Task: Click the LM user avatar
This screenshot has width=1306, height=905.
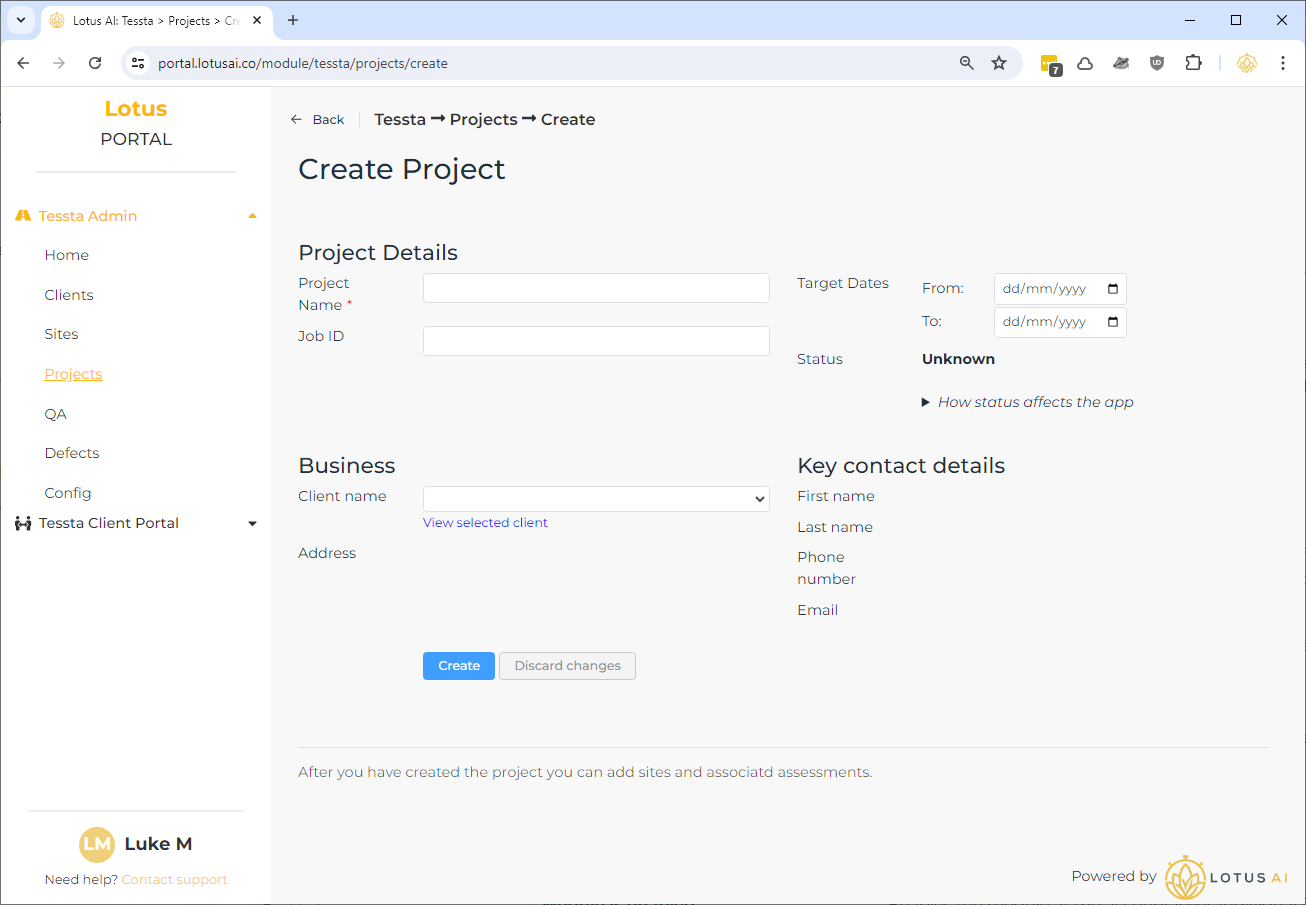Action: tap(97, 844)
